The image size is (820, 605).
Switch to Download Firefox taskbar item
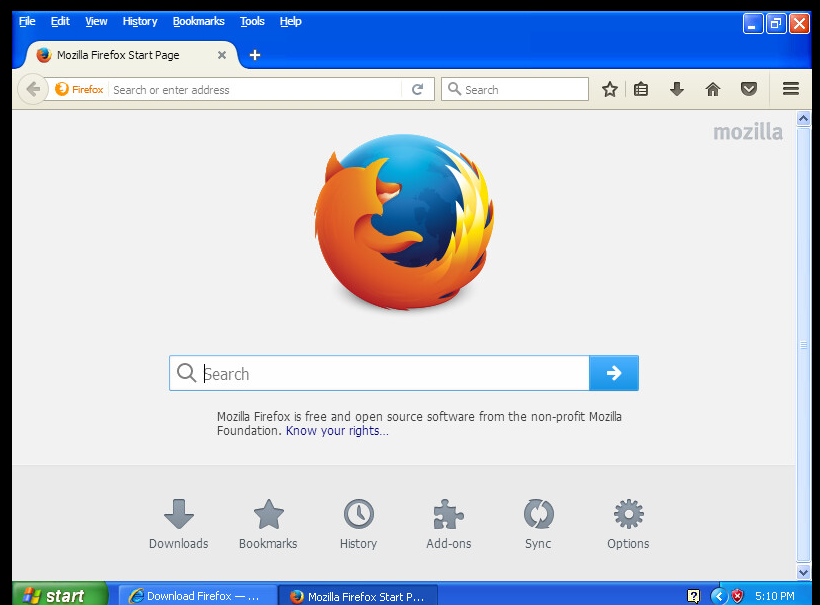198,596
